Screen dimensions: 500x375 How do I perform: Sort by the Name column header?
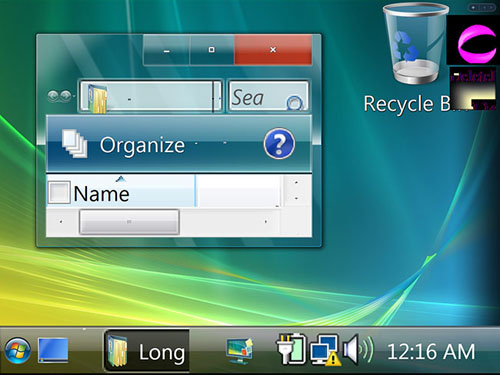pos(121,191)
